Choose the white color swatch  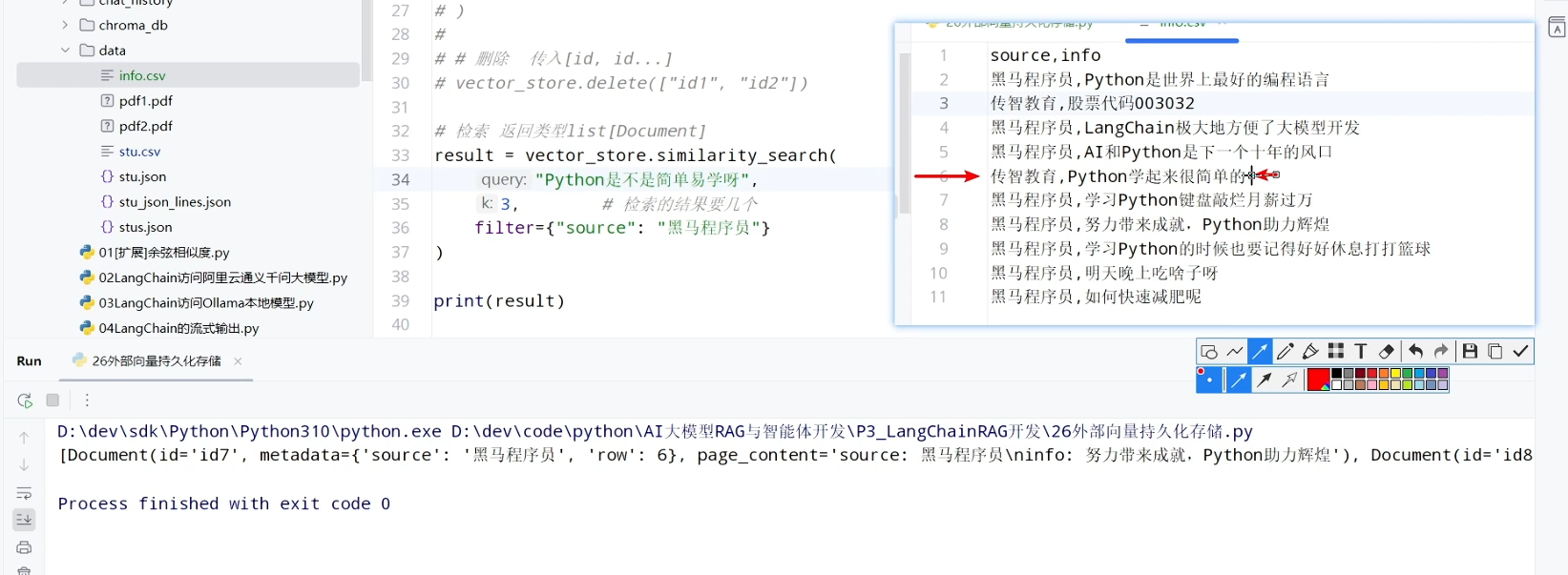pos(1337,385)
